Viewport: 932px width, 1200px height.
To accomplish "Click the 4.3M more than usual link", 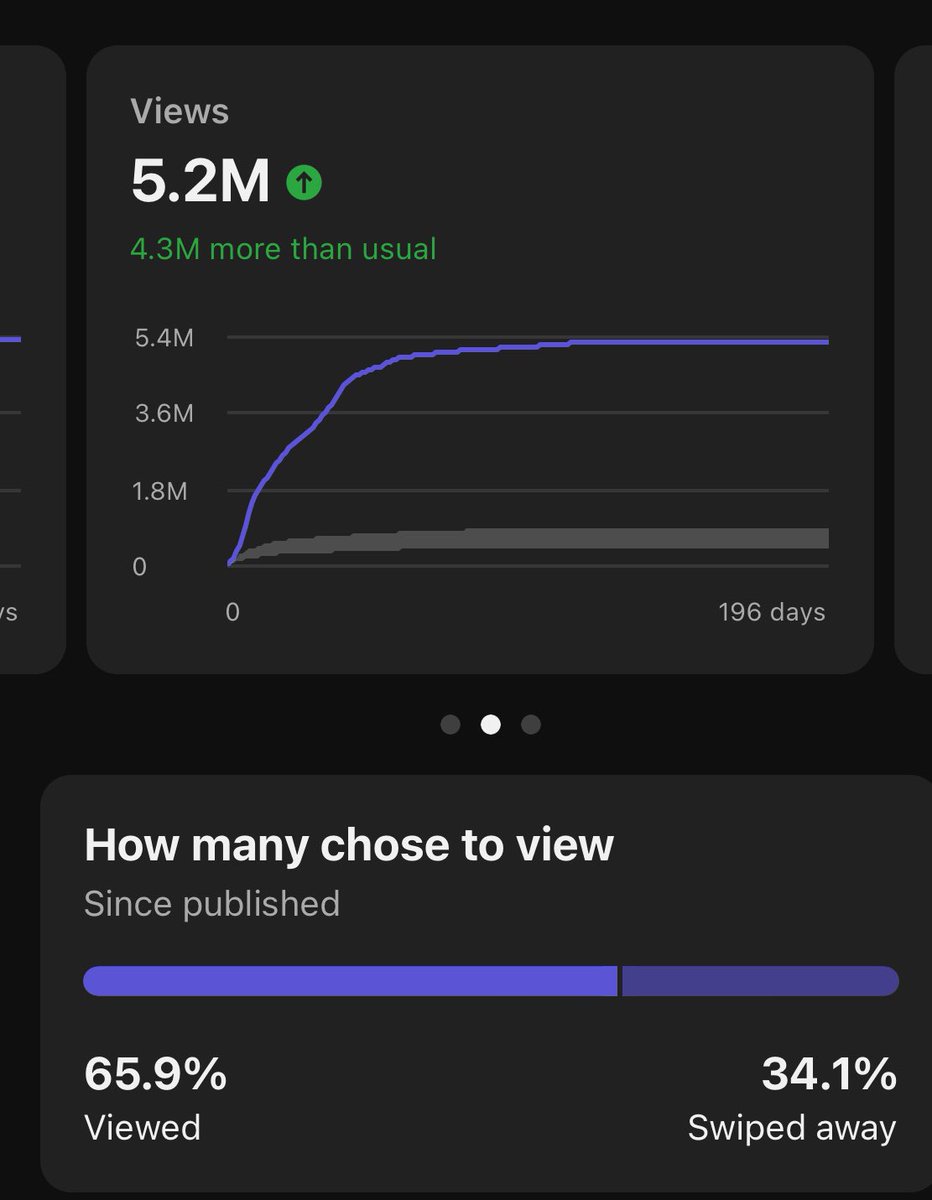I will pyautogui.click(x=283, y=248).
